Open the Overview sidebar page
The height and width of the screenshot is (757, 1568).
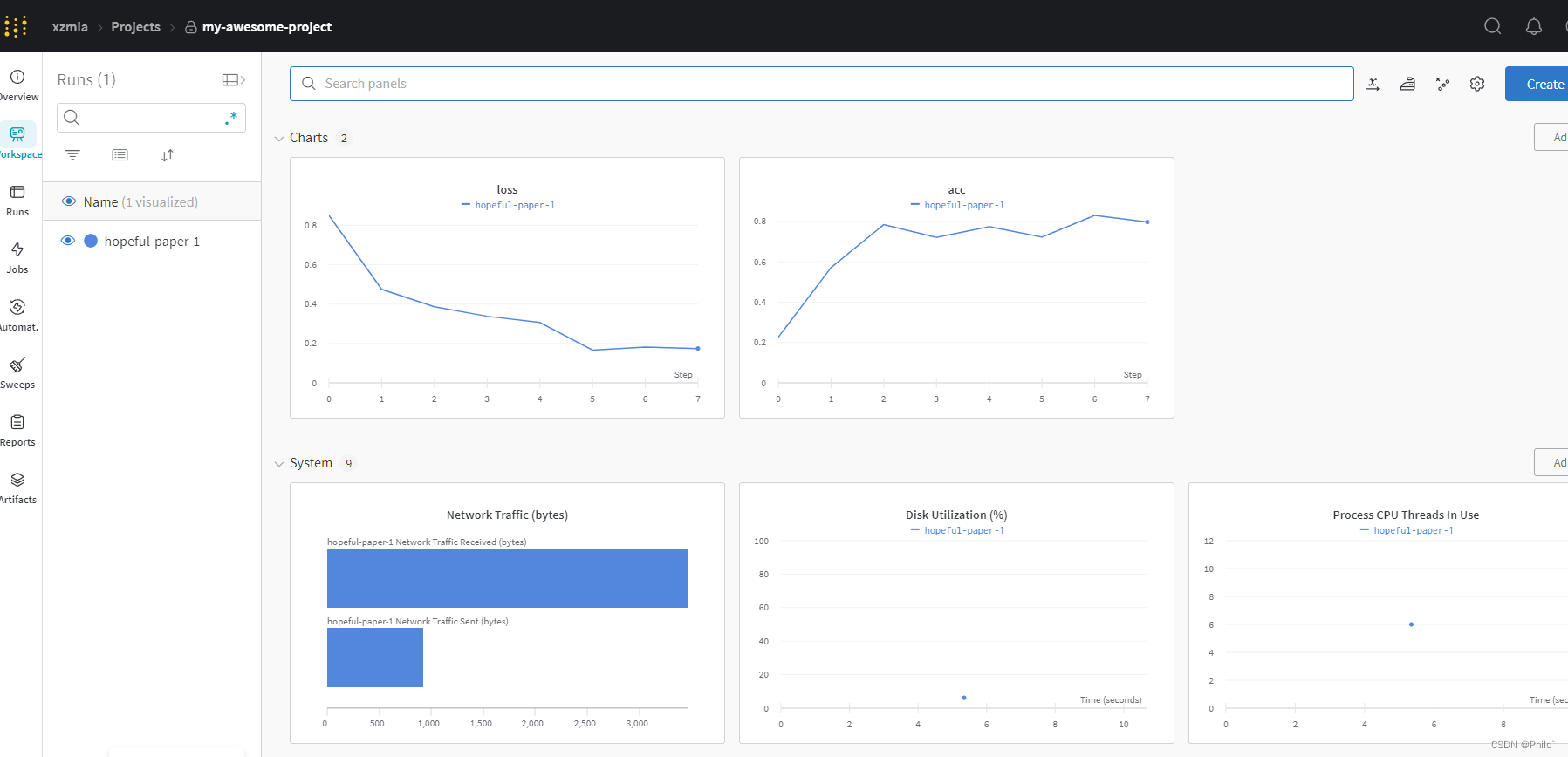coord(18,85)
